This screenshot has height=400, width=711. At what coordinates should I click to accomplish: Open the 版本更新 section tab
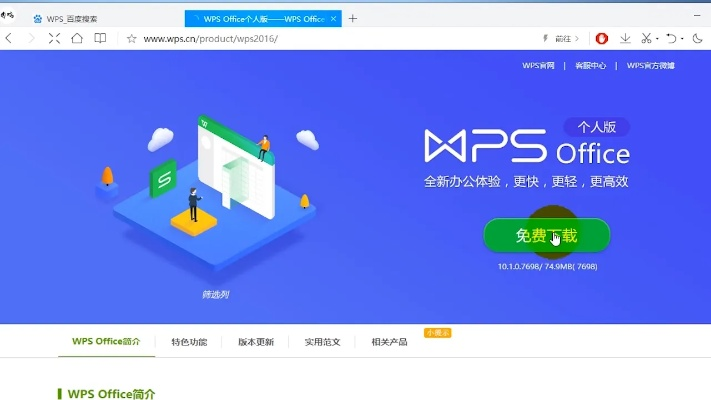point(256,342)
